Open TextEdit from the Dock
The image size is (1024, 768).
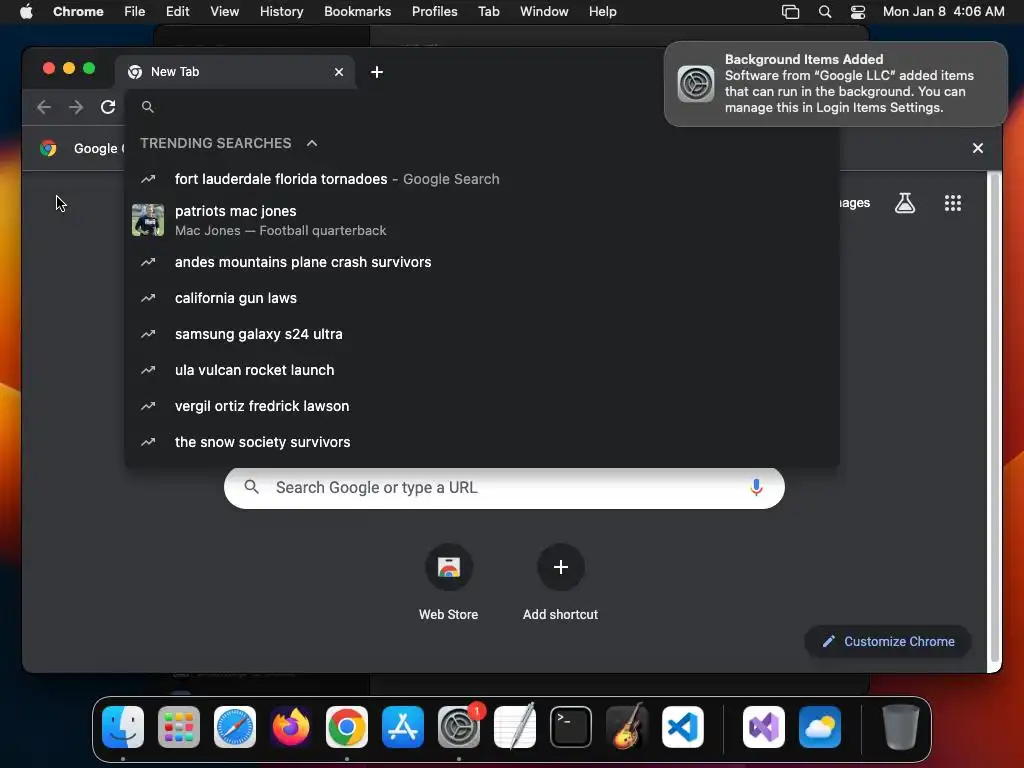(515, 727)
